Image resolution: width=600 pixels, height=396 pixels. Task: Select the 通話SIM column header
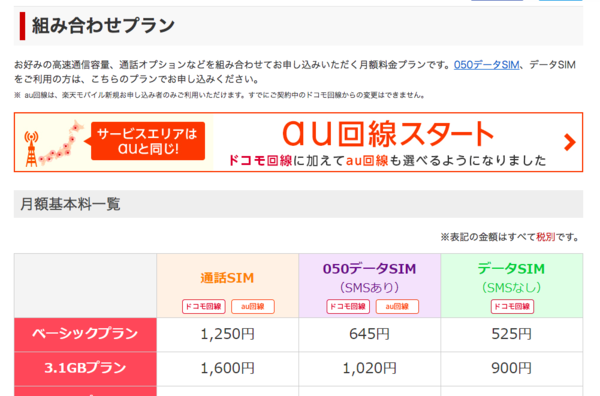coord(227,285)
